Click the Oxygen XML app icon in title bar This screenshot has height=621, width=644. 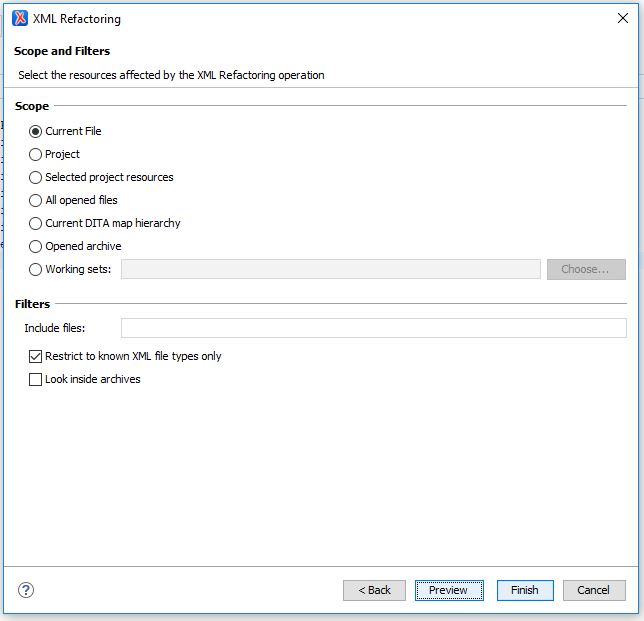(x=20, y=18)
